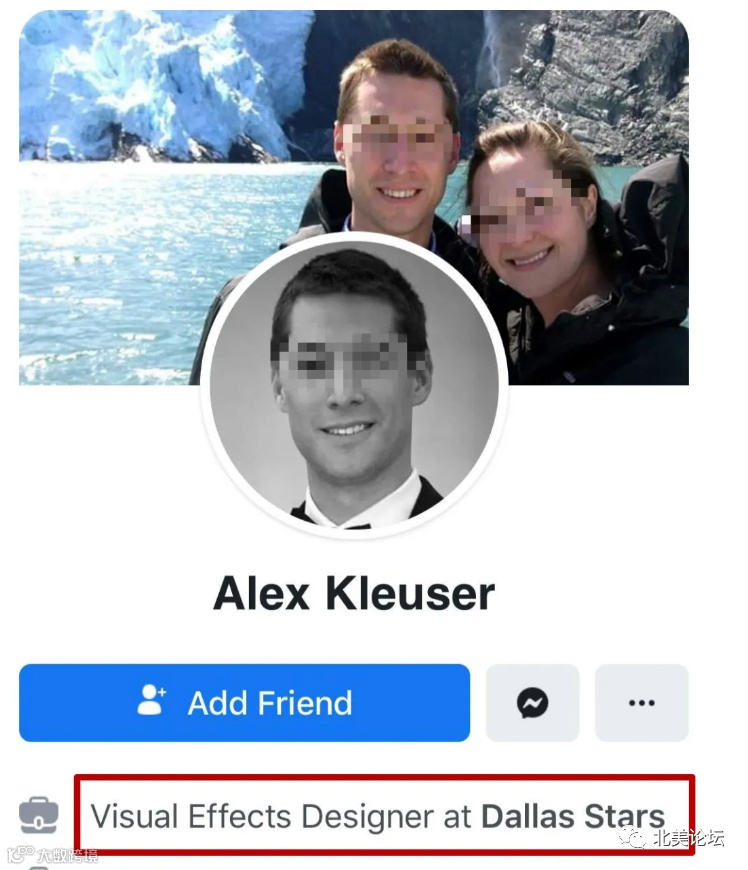Click the briefcase work icon
The height and width of the screenshot is (870, 748).
[39, 815]
